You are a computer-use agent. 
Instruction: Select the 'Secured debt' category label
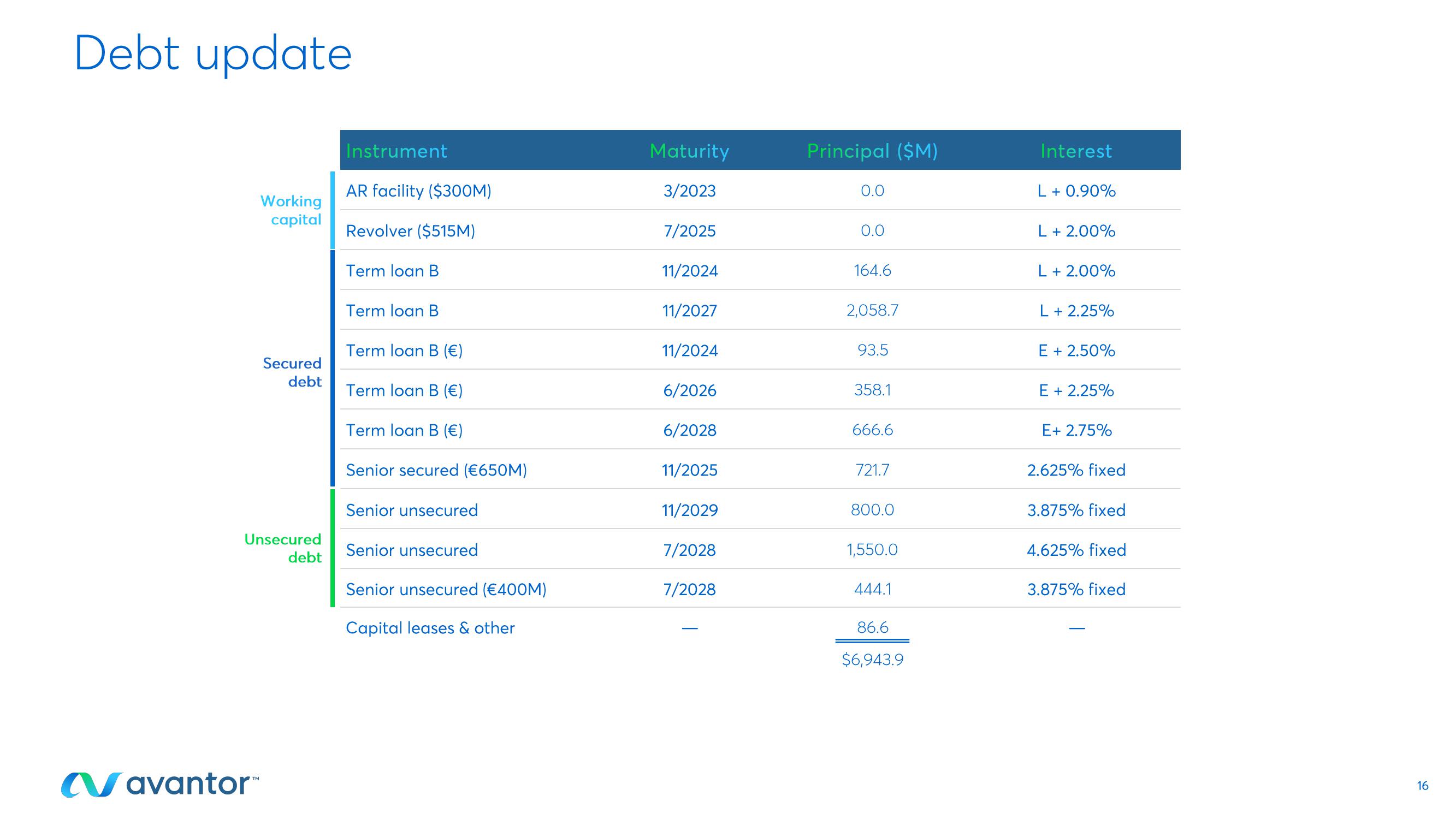pos(292,372)
